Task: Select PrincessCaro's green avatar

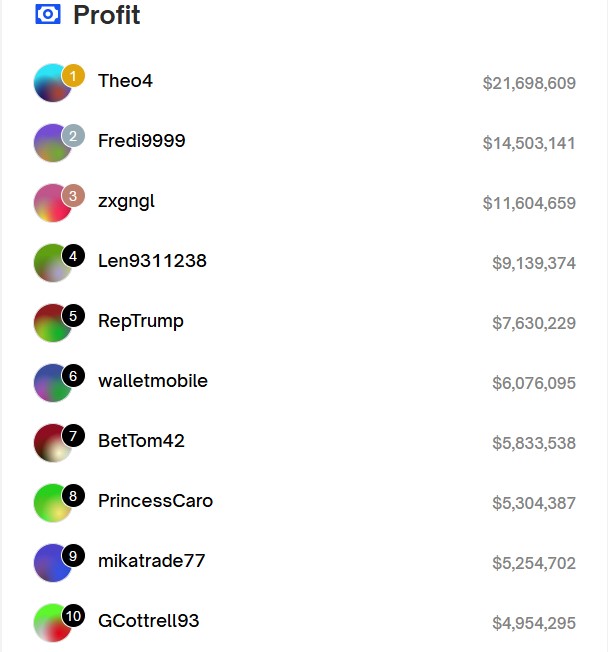Action: click(52, 503)
